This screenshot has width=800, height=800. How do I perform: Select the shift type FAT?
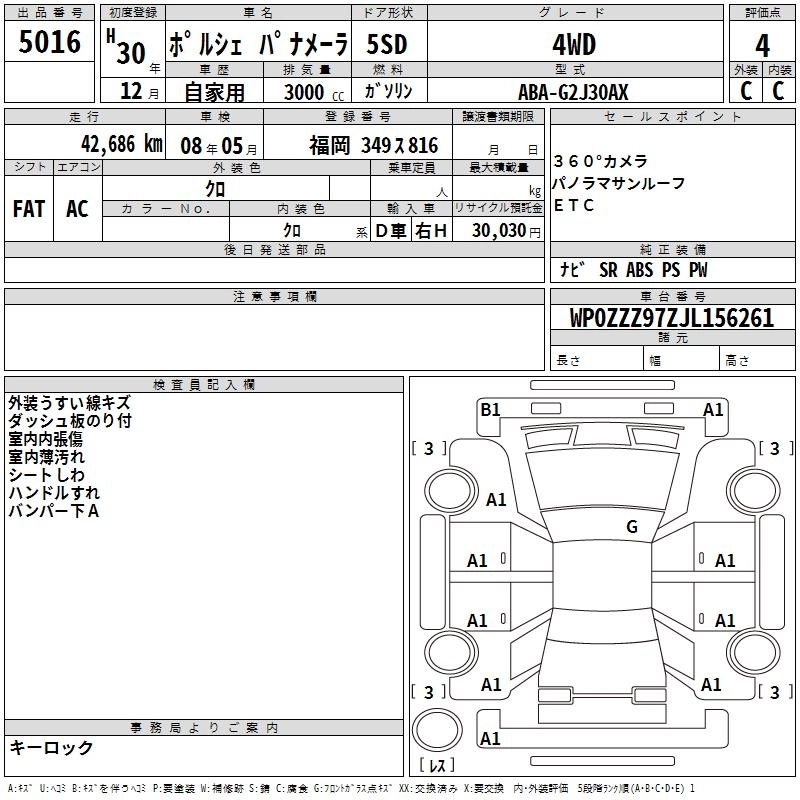click(x=29, y=209)
